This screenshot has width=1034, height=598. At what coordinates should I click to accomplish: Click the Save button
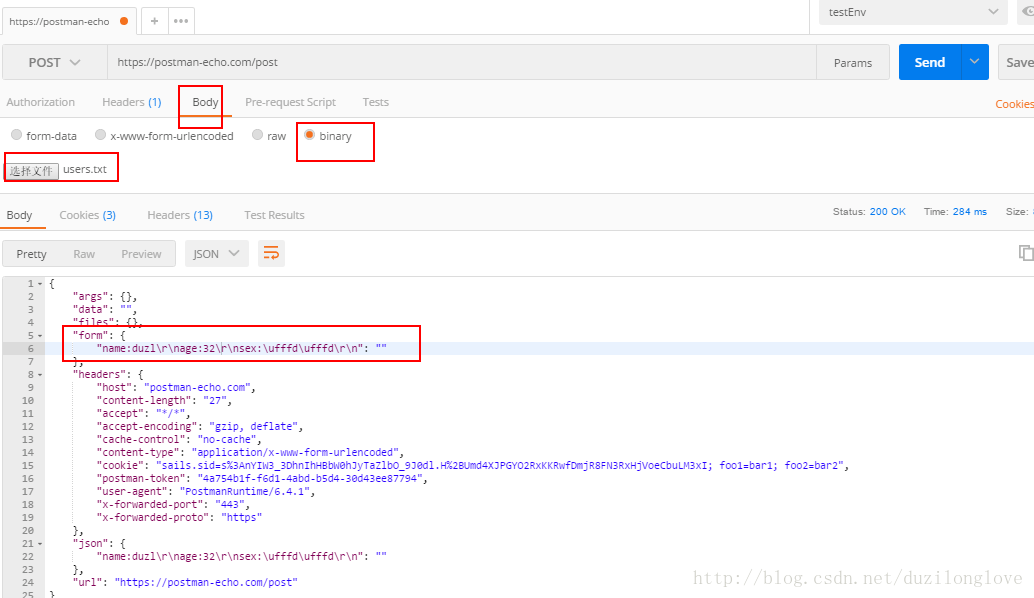(1016, 62)
